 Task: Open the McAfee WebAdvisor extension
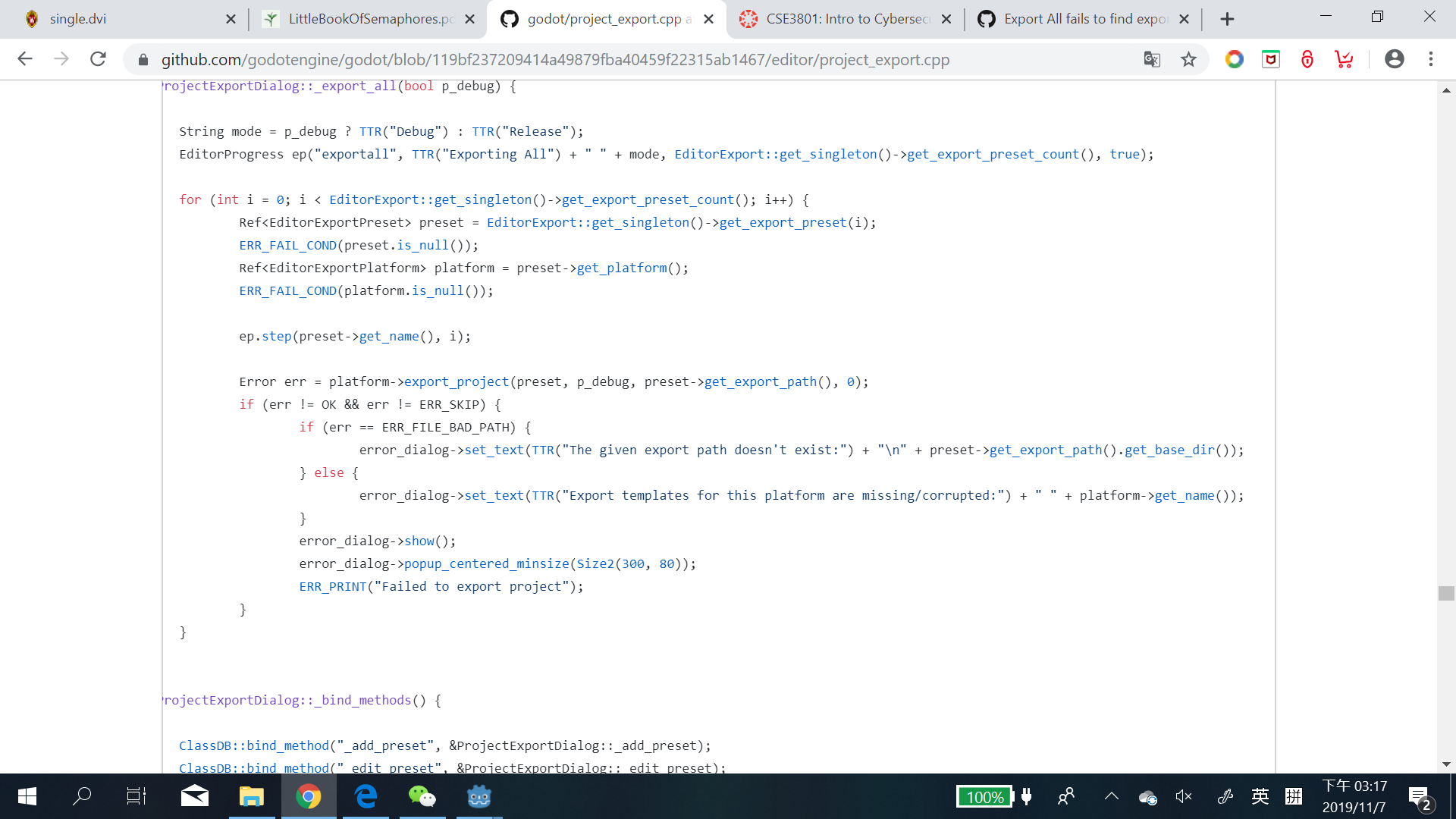[x=1270, y=59]
